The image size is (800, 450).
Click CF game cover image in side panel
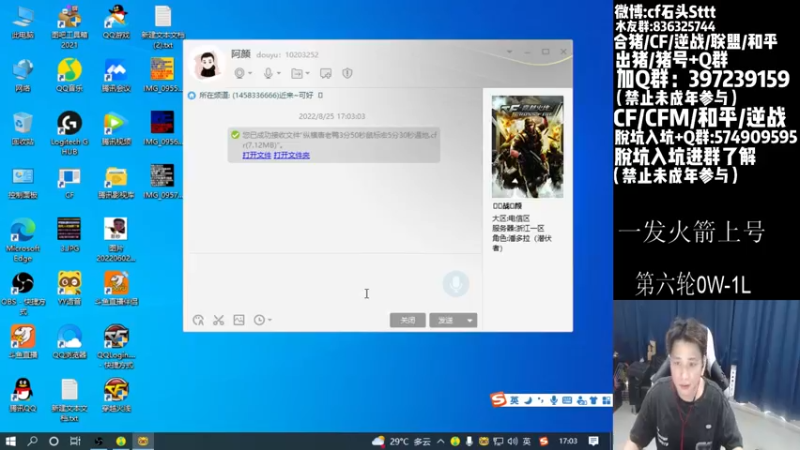pos(527,147)
